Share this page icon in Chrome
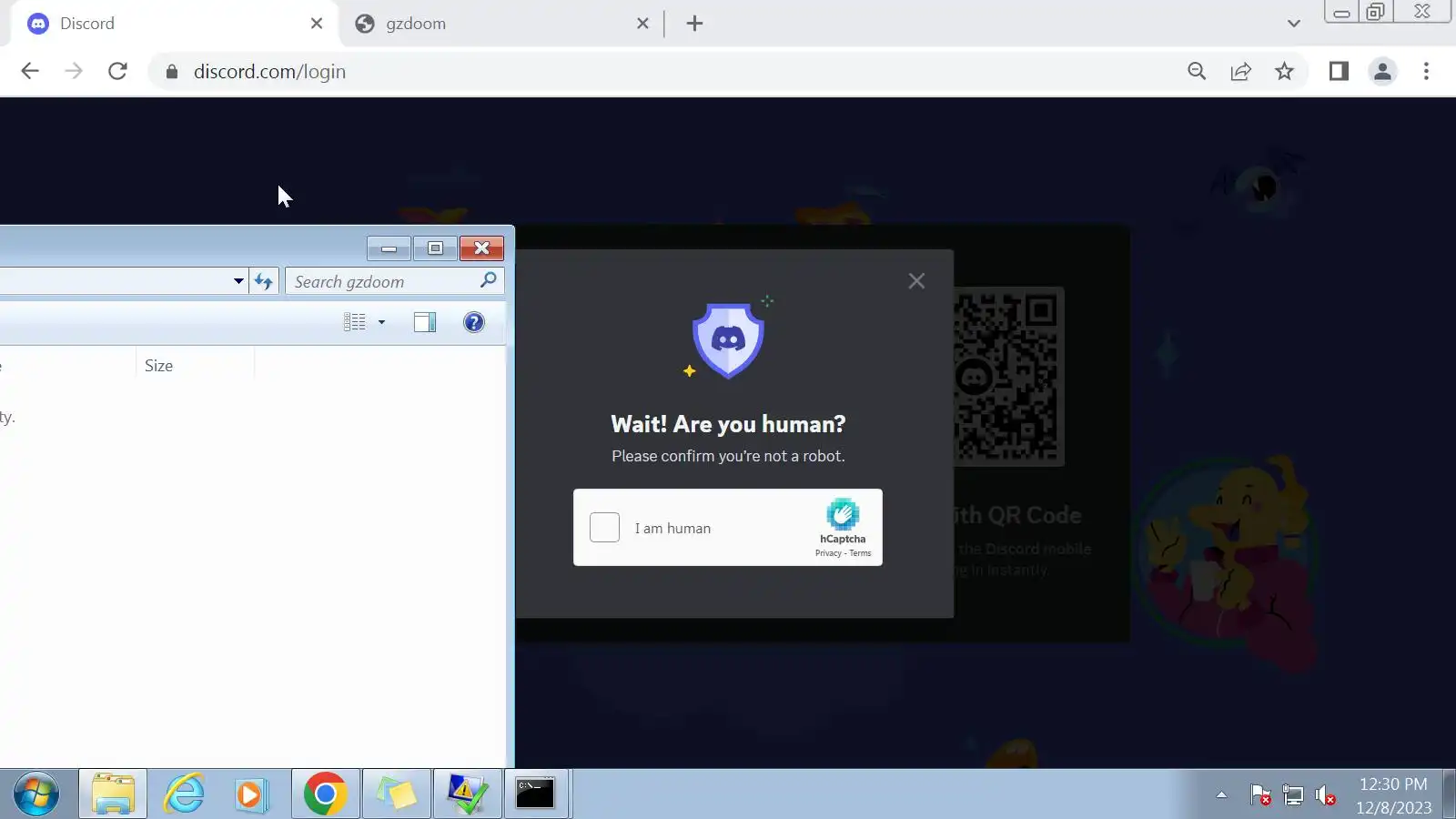Image resolution: width=1456 pixels, height=819 pixels. [1240, 71]
